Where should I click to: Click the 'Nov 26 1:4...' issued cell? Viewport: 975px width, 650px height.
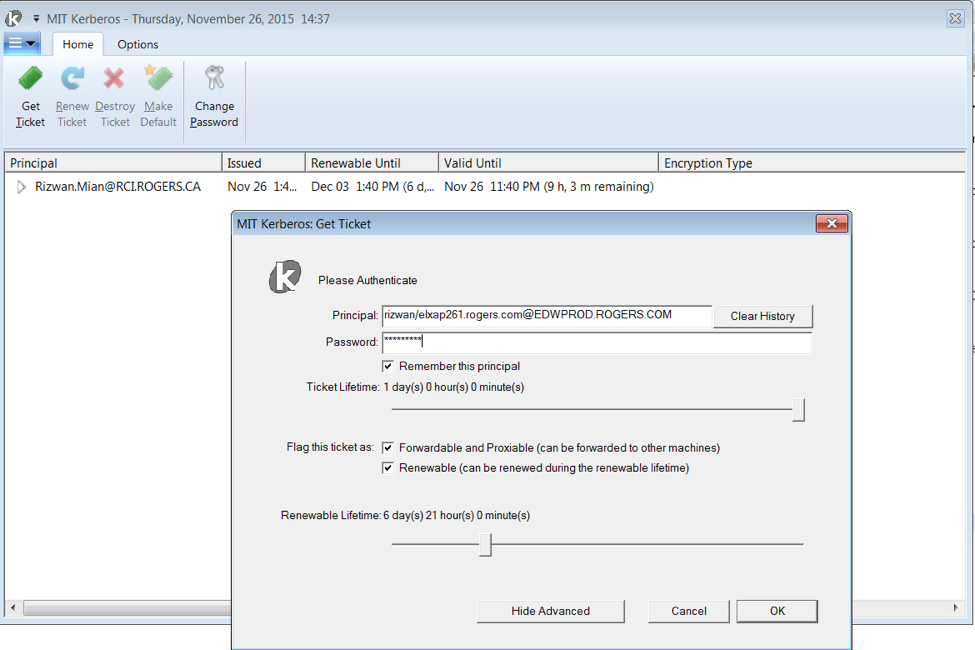[x=262, y=187]
